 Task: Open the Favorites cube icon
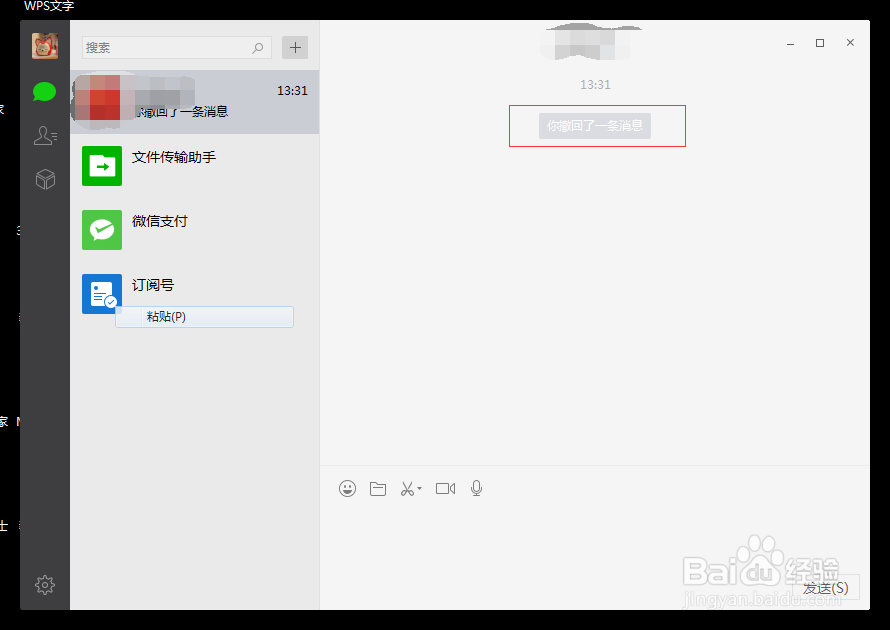click(45, 179)
